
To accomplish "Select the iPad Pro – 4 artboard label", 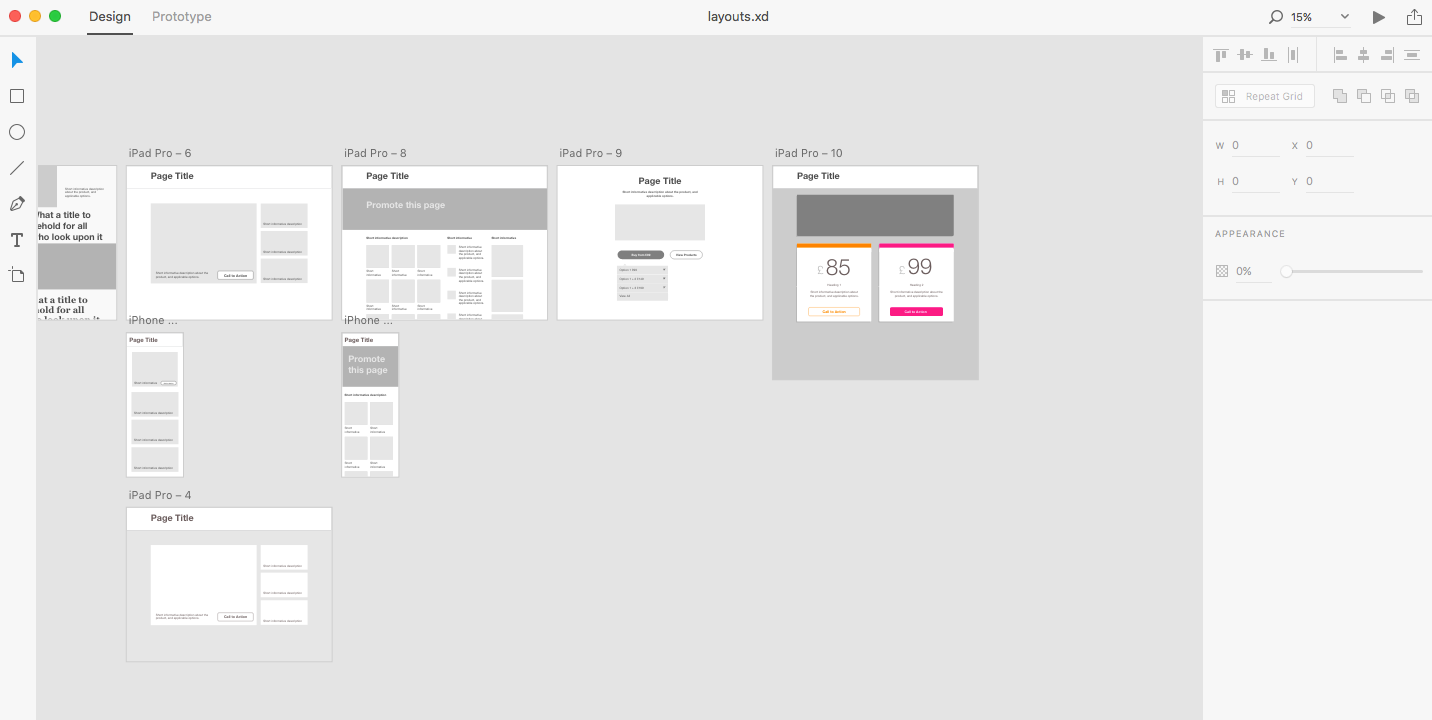I will [x=160, y=495].
